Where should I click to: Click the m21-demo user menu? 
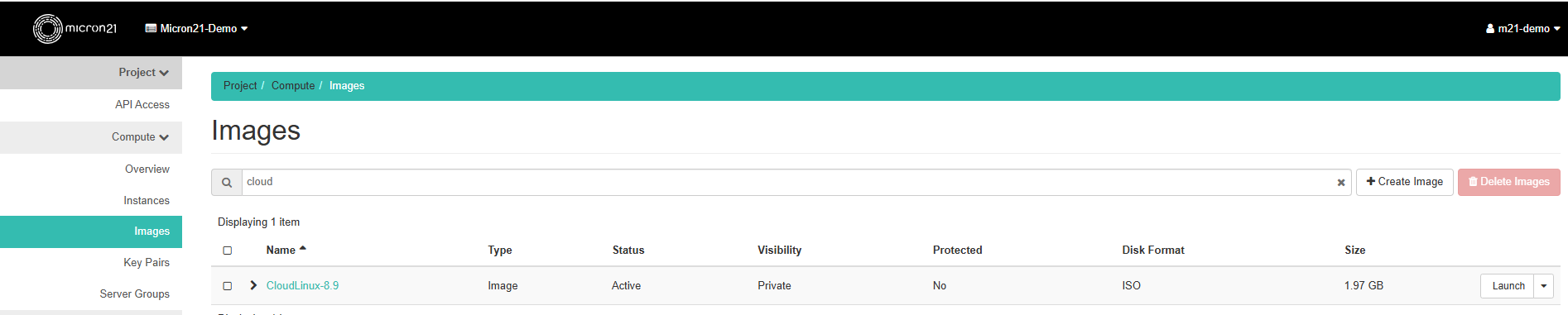[x=1522, y=28]
